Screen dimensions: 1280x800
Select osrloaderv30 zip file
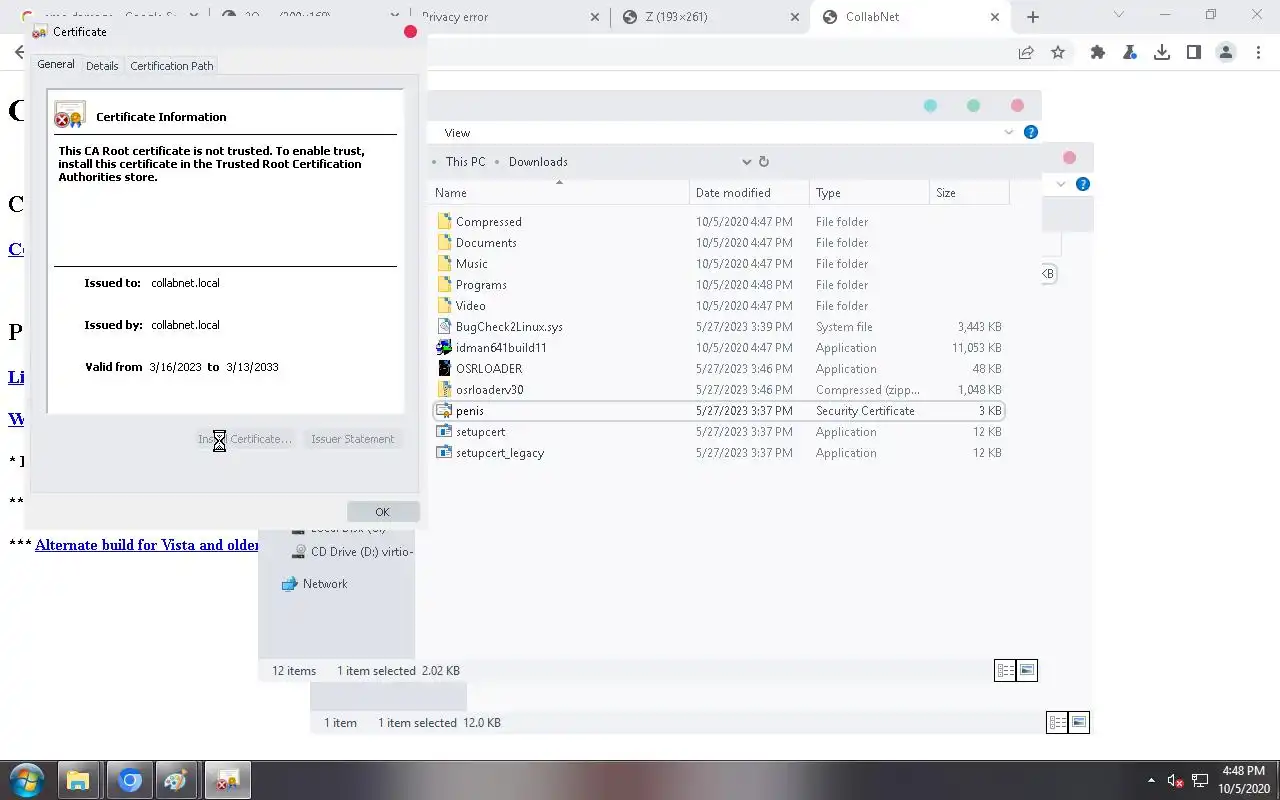pos(719,390)
